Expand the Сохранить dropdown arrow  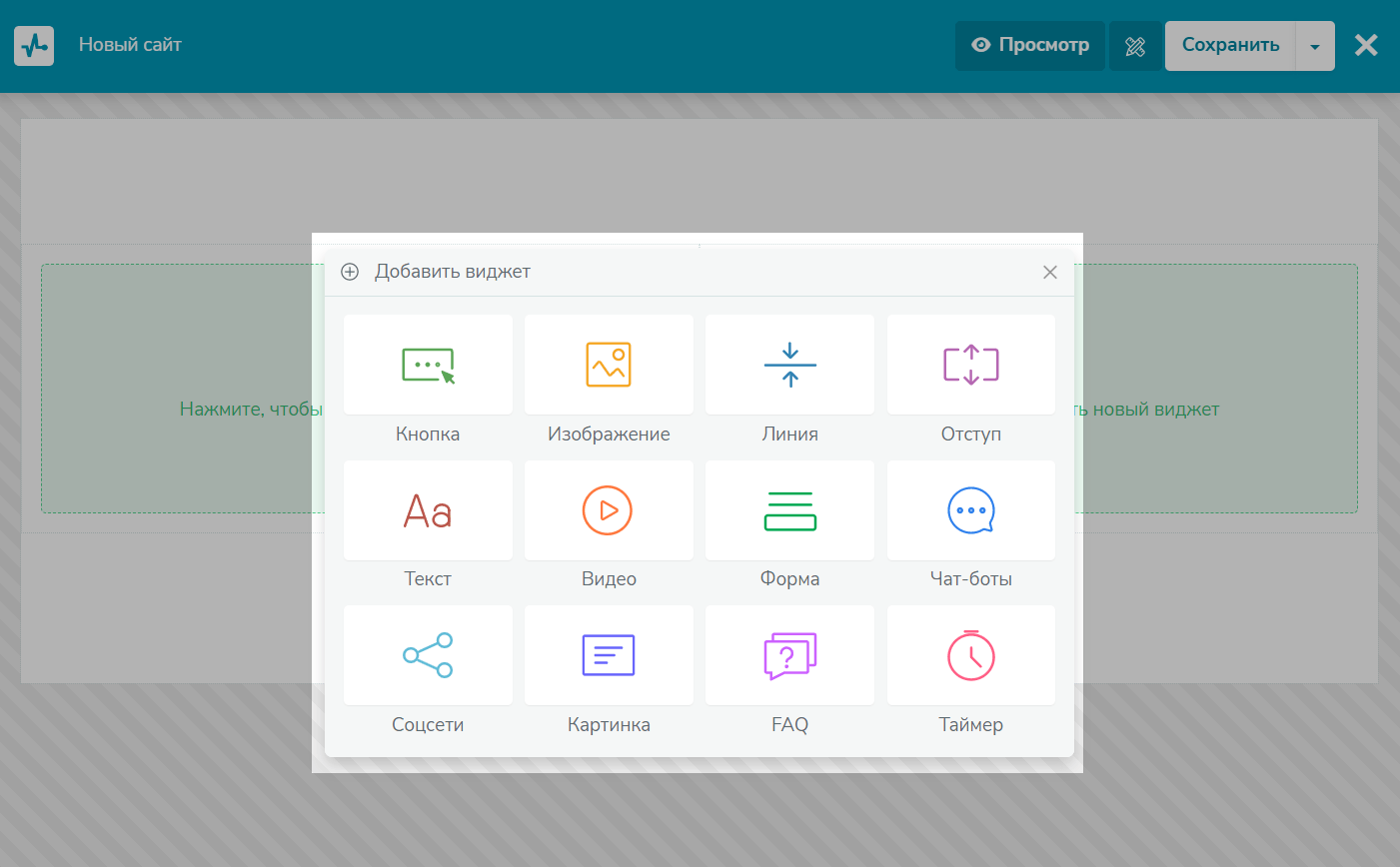point(1315,47)
